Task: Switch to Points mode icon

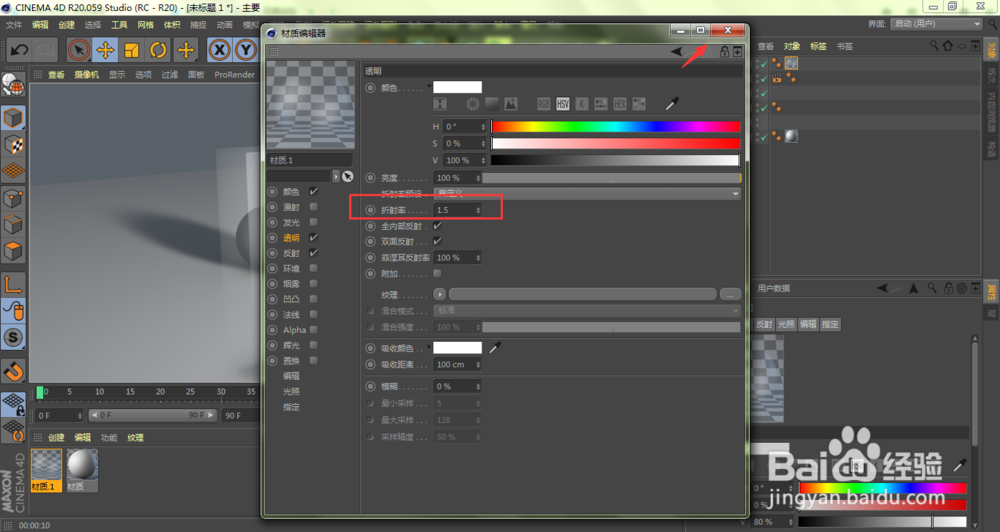Action: 13,198
